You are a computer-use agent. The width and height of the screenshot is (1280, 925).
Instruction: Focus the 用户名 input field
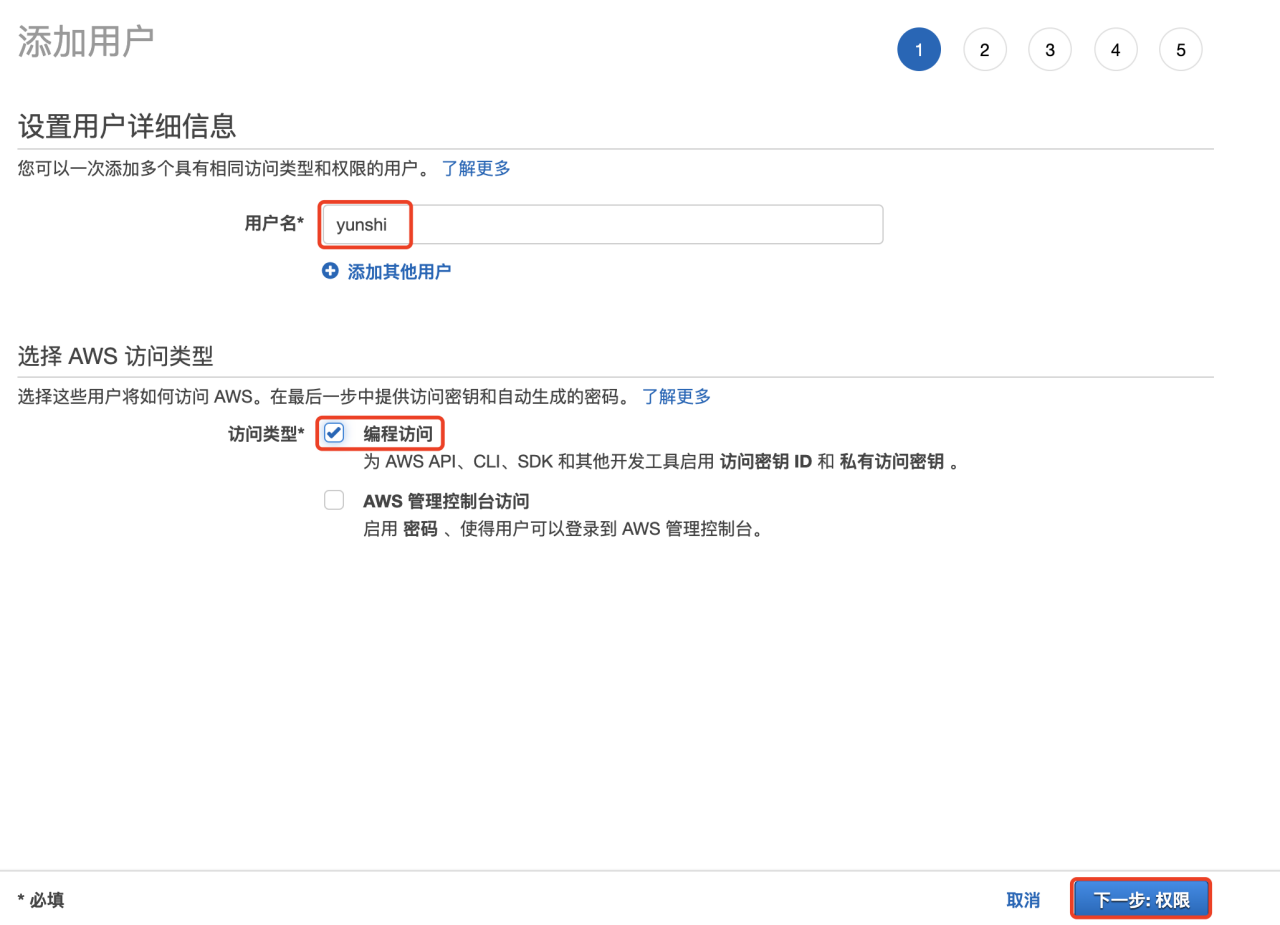click(x=602, y=224)
